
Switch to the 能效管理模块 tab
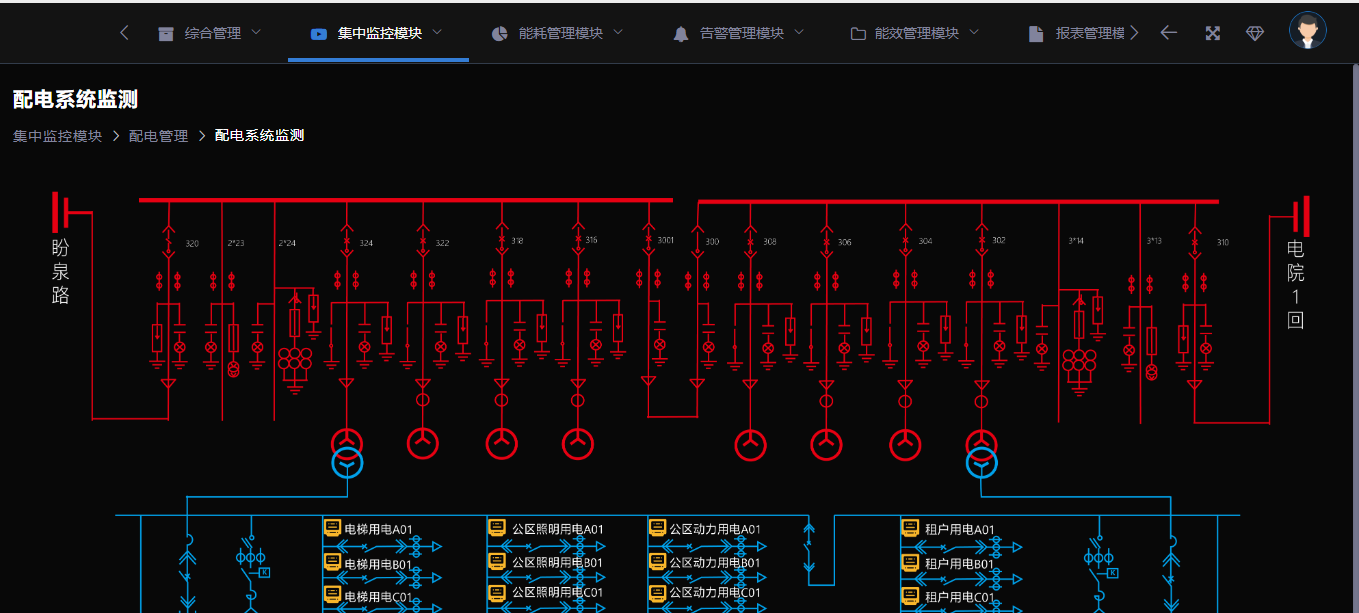click(x=916, y=33)
